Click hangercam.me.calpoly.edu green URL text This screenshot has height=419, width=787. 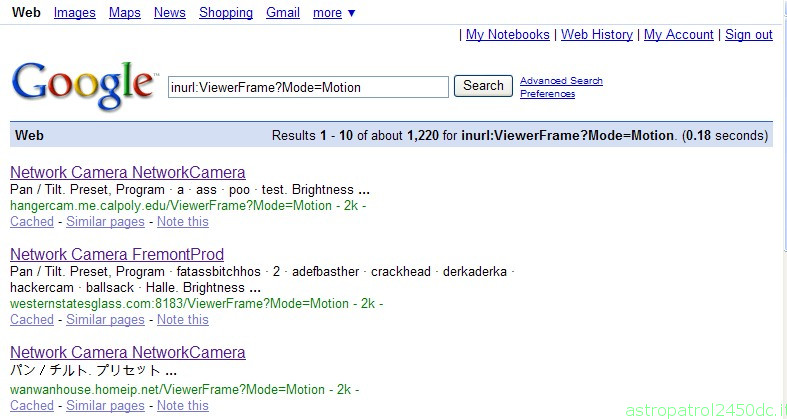click(171, 206)
